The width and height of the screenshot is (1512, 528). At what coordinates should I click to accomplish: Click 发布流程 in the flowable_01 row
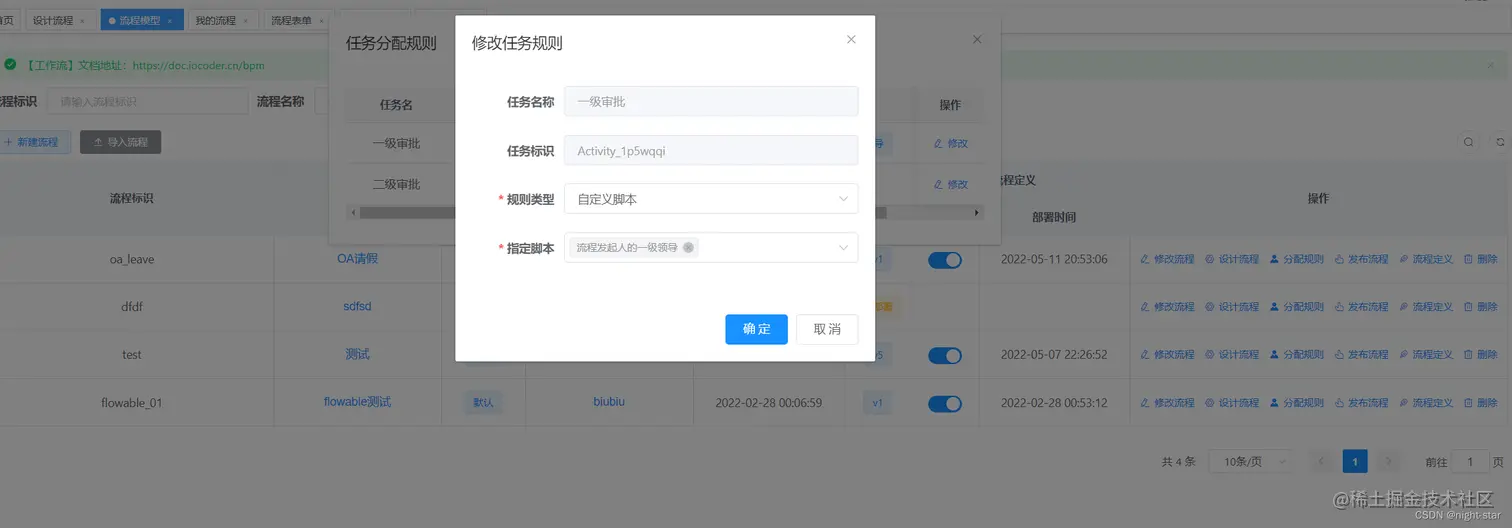(x=1361, y=403)
